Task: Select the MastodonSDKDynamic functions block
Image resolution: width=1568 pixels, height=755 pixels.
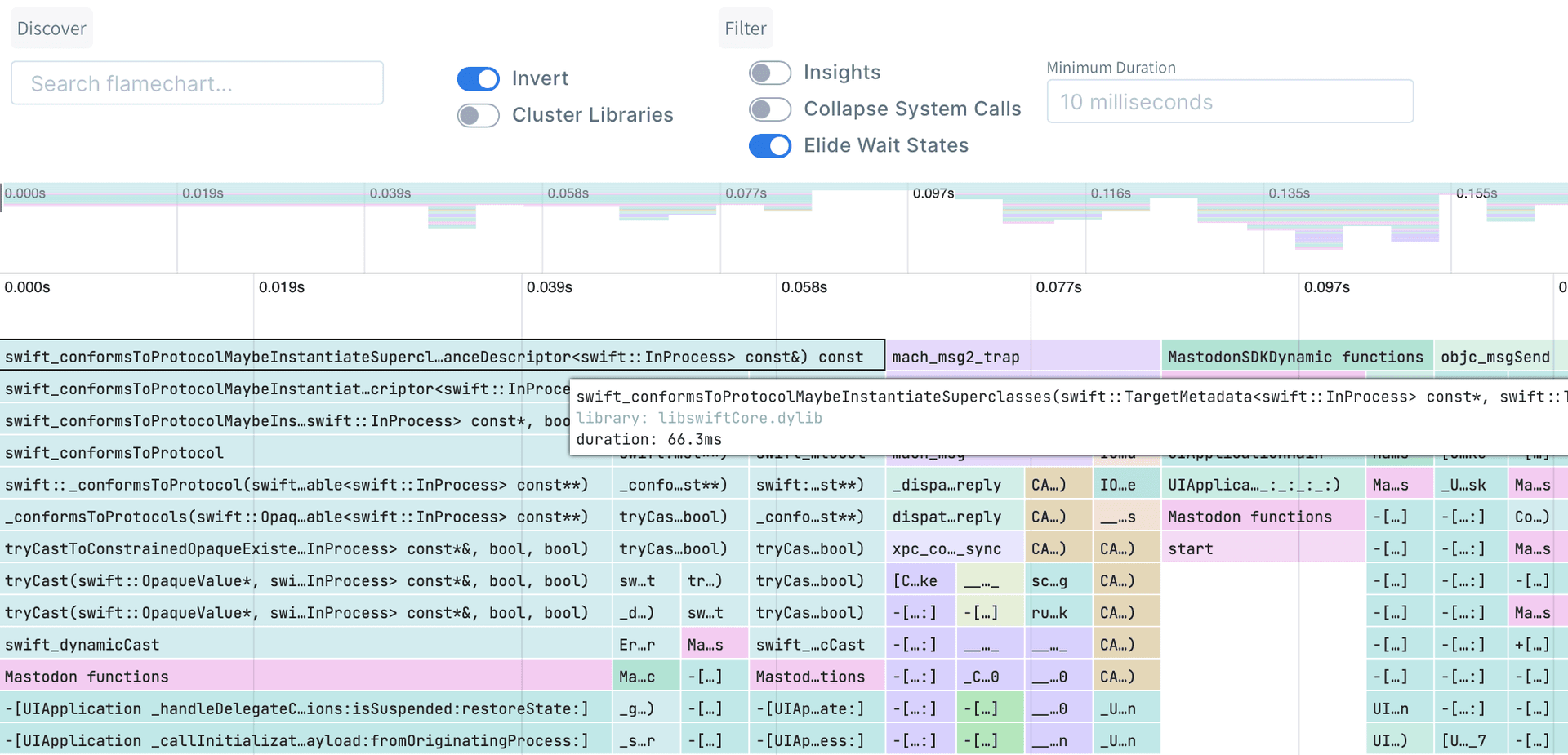Action: point(1295,357)
